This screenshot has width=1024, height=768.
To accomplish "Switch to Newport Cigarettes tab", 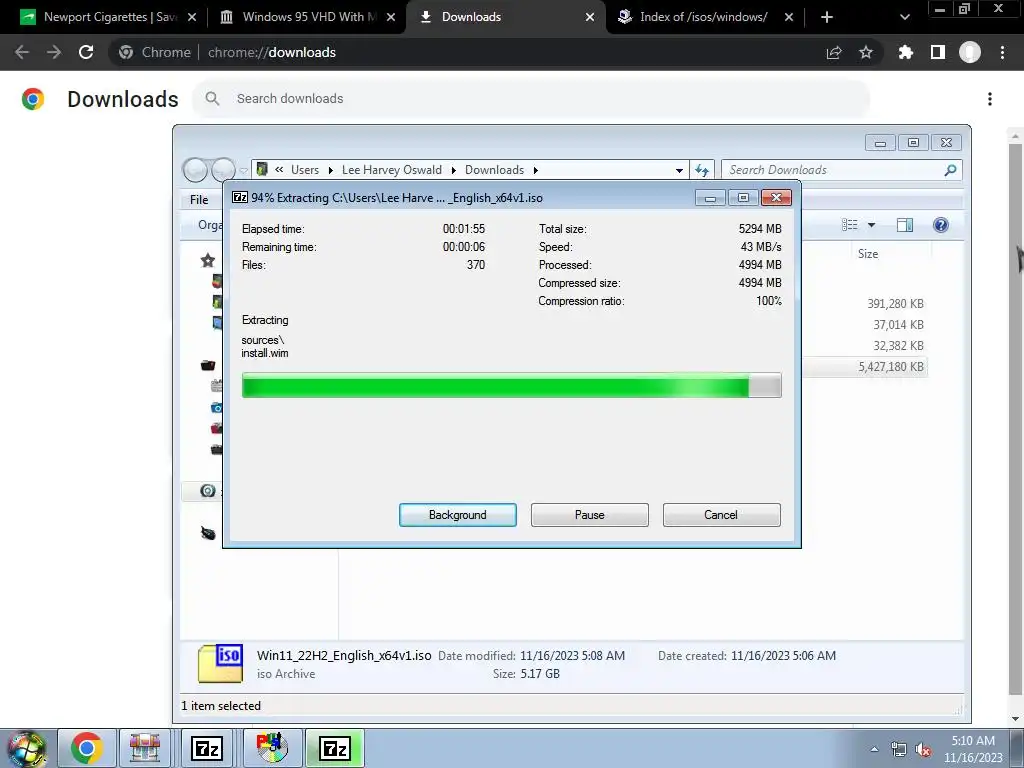I will pos(108,17).
